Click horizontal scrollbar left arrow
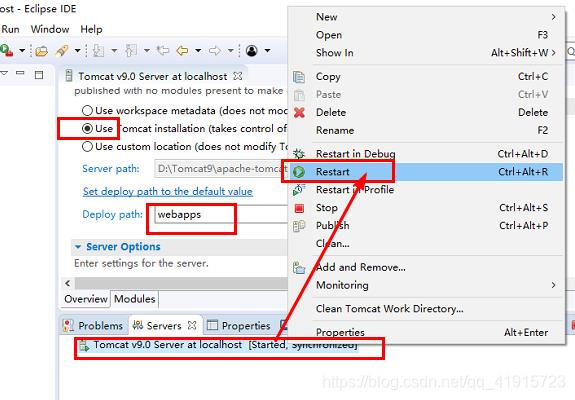 pos(67,283)
